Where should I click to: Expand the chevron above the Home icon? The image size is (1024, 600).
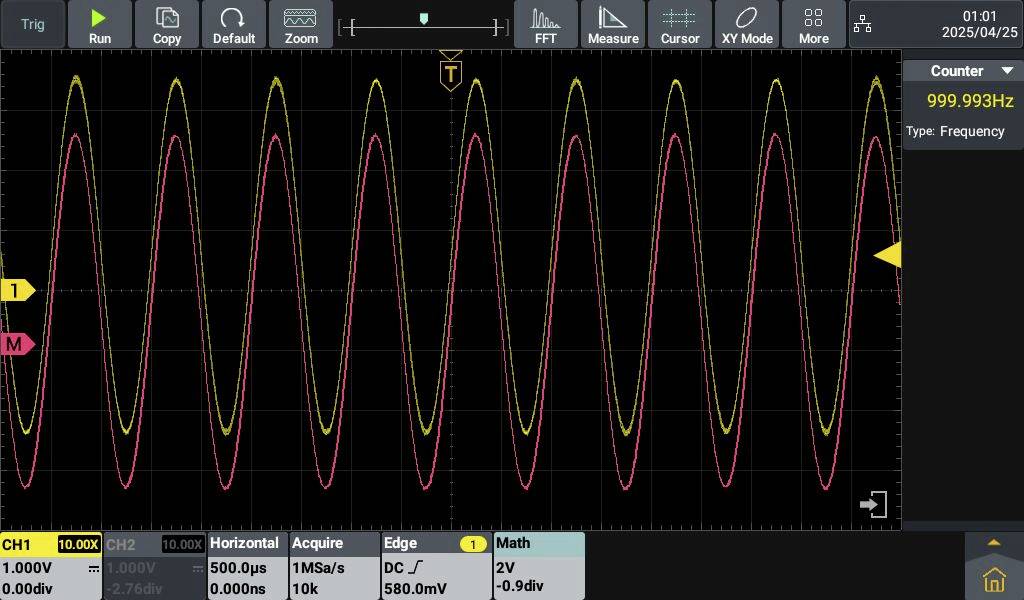992,543
